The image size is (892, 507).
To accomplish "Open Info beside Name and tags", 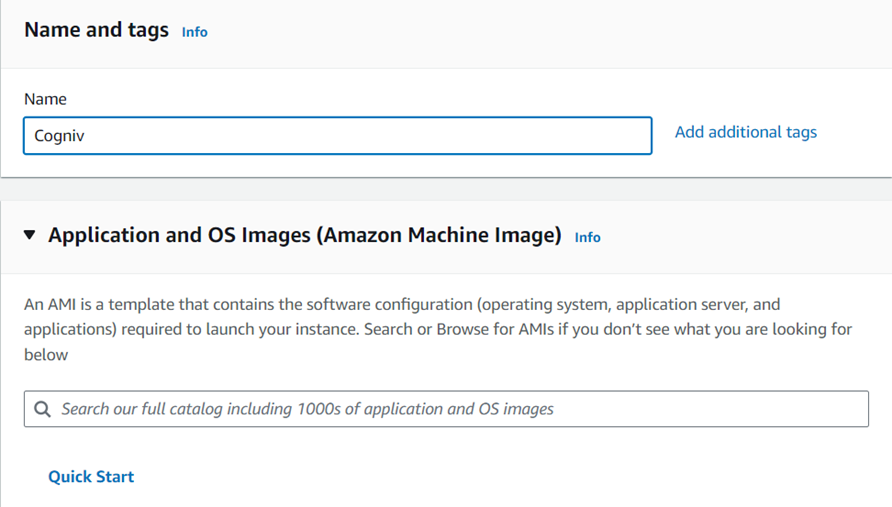I will click(x=195, y=32).
